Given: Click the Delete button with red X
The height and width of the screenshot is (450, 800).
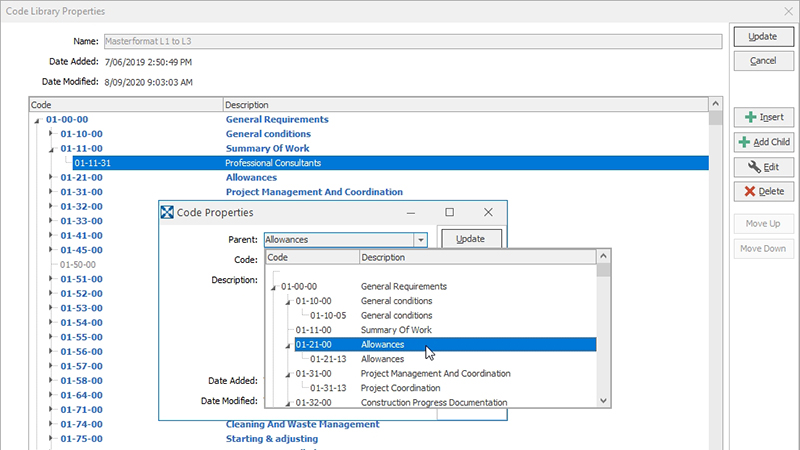Looking at the screenshot, I should (764, 191).
